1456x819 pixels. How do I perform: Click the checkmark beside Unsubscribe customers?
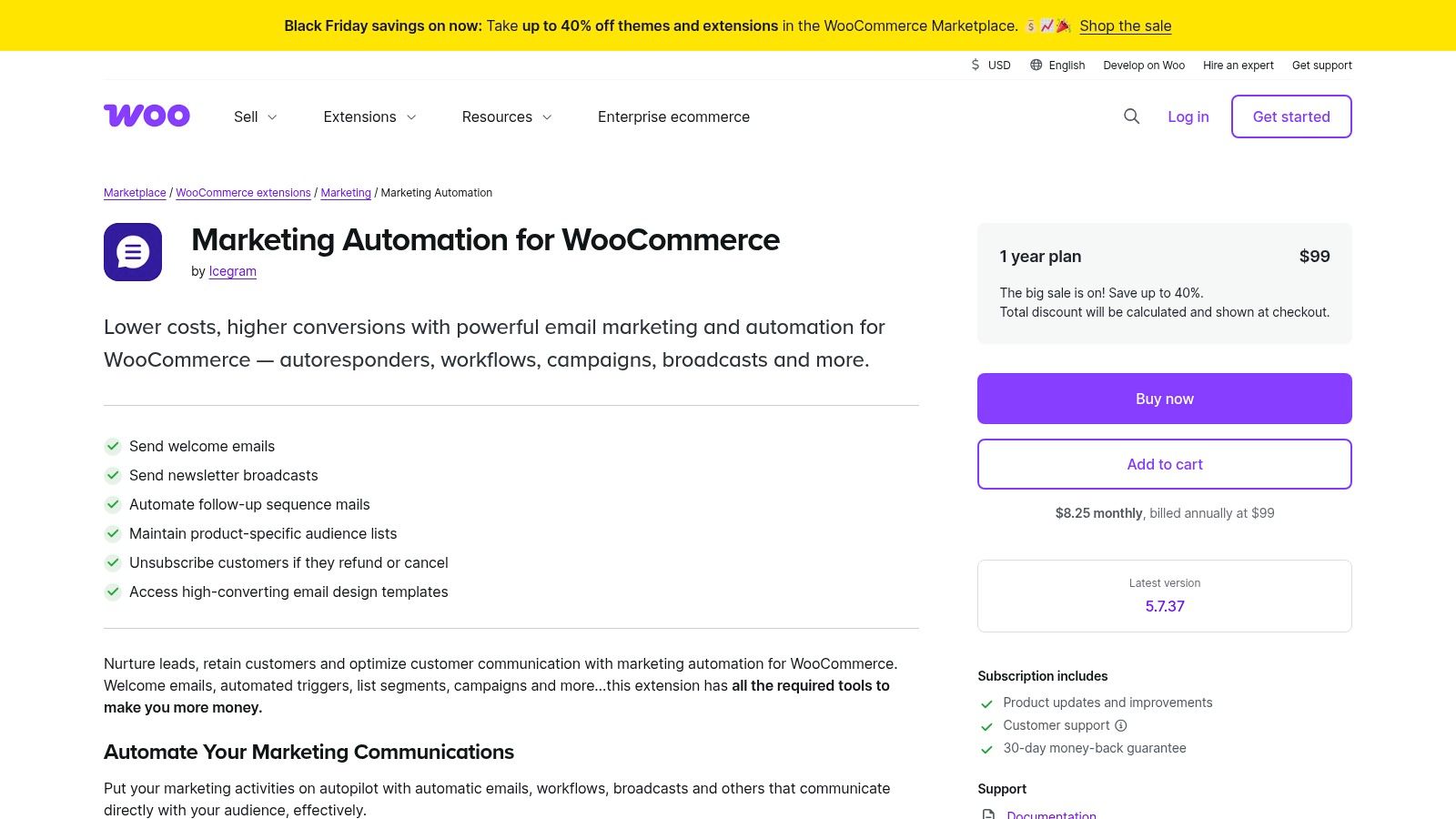(113, 562)
